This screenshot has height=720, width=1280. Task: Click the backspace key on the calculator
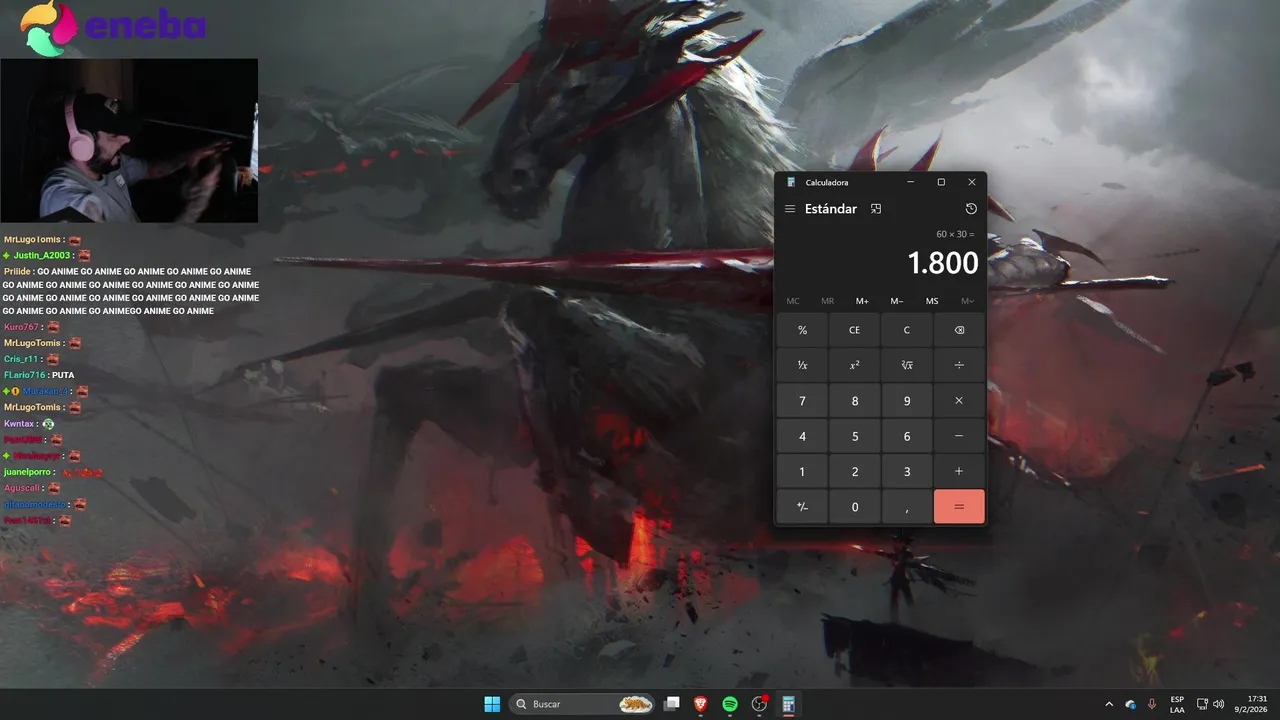959,330
